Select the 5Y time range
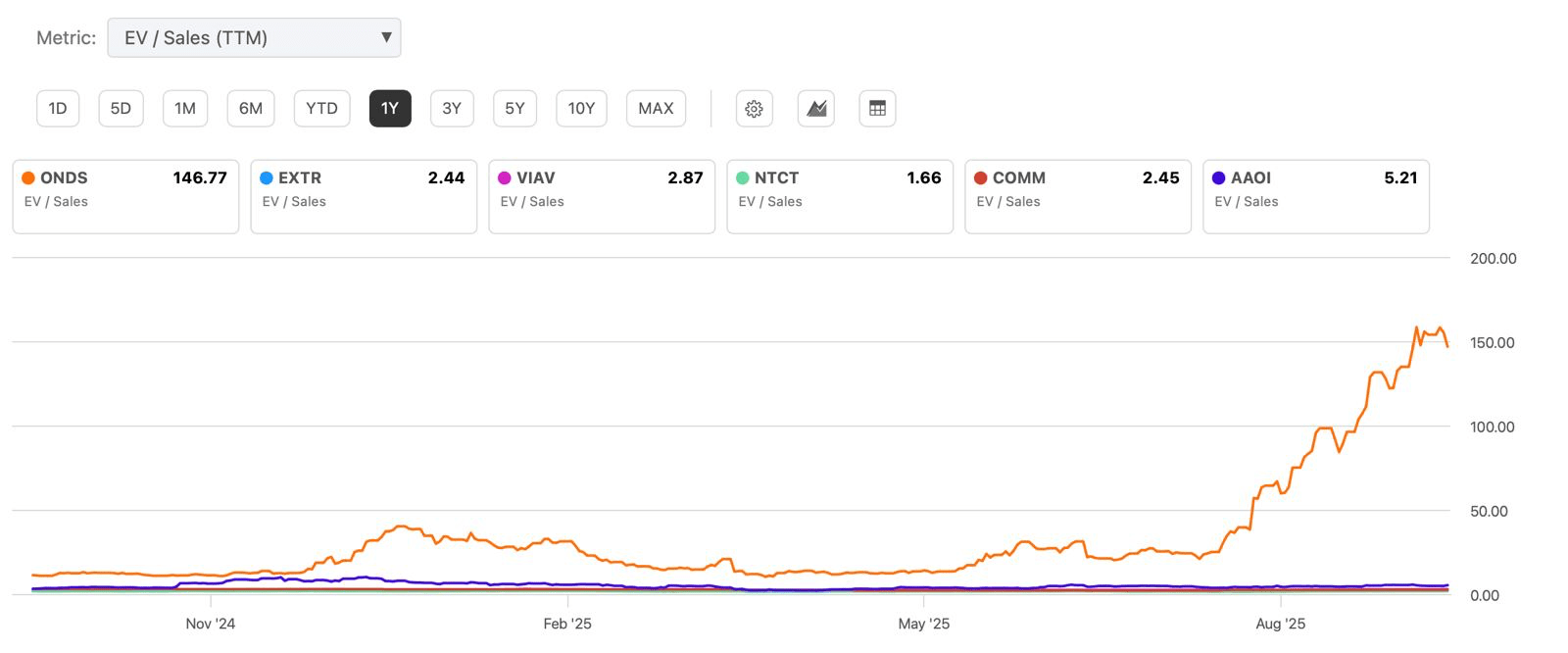1568x653 pixels. [x=514, y=109]
